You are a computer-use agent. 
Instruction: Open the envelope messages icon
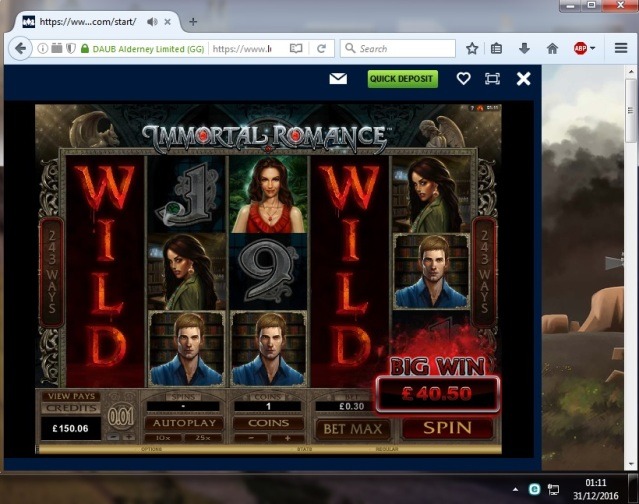point(338,78)
